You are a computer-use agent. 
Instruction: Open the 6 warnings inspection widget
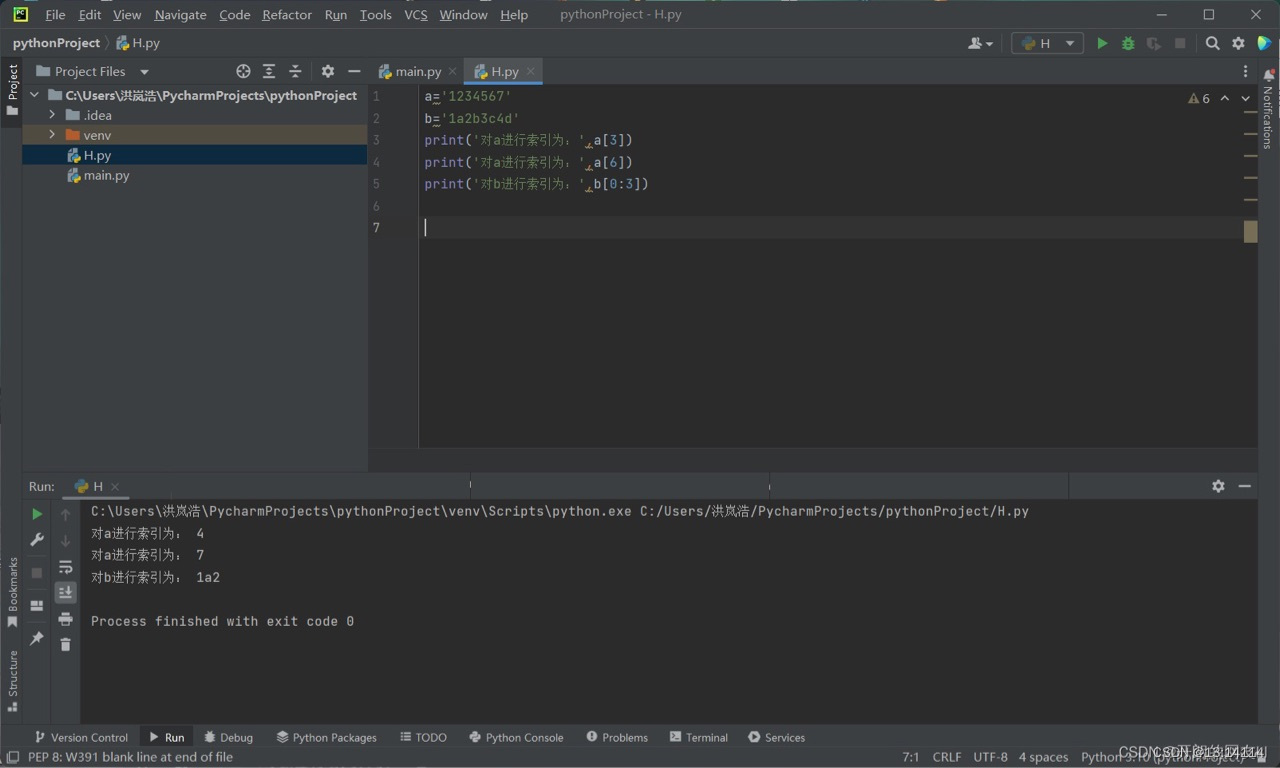pos(1199,98)
